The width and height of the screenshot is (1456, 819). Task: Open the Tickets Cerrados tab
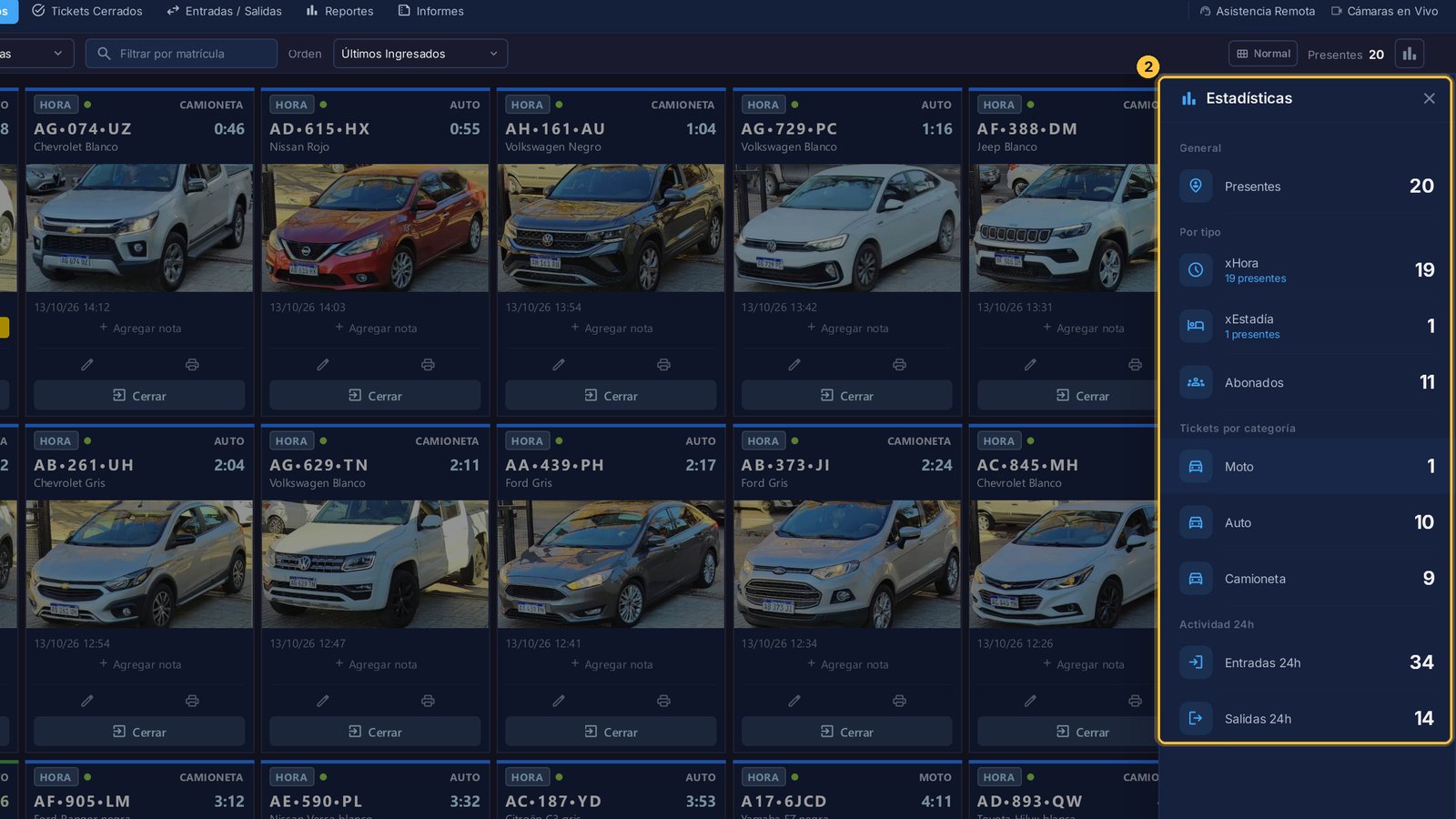(x=87, y=11)
